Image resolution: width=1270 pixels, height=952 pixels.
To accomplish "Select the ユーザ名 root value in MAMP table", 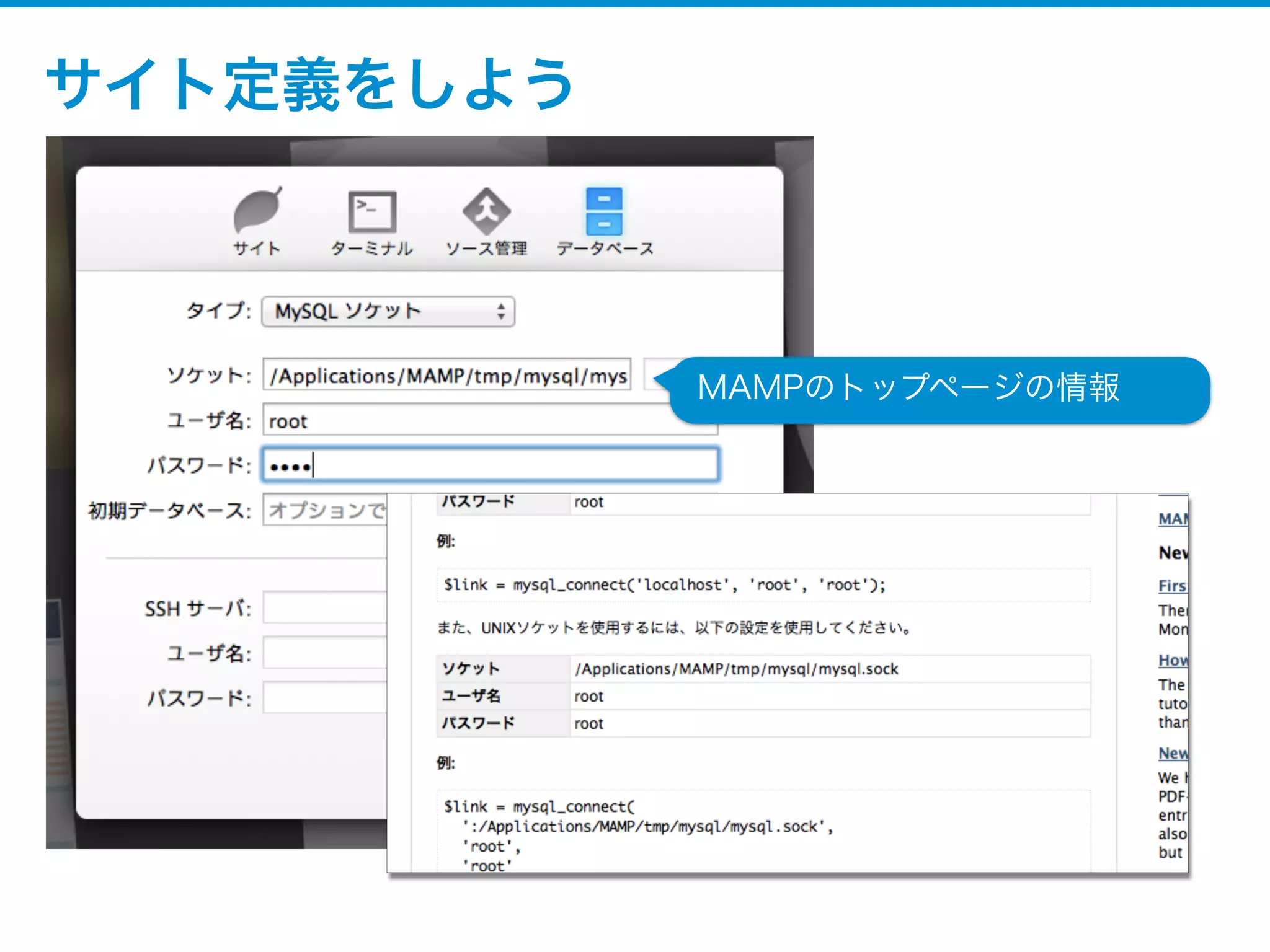I will (x=830, y=696).
